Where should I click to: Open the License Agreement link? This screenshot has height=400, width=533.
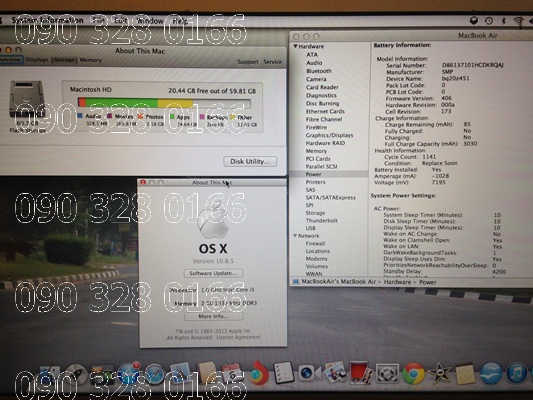238,337
